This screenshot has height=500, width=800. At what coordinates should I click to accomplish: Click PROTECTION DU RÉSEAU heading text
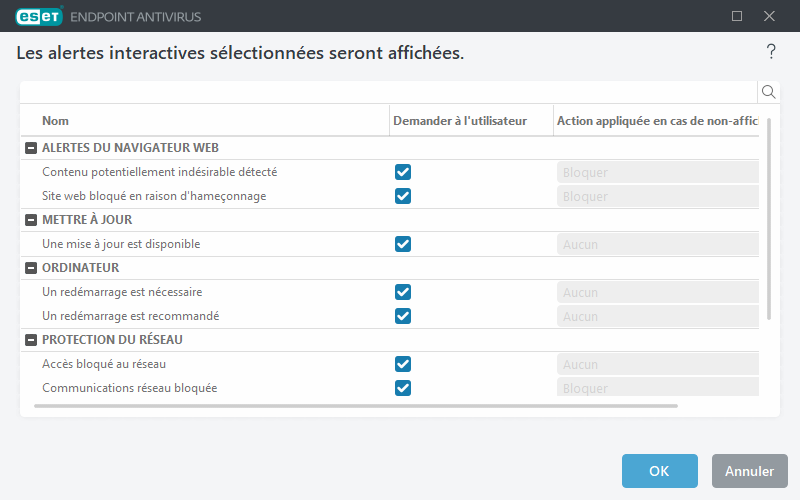[112, 340]
